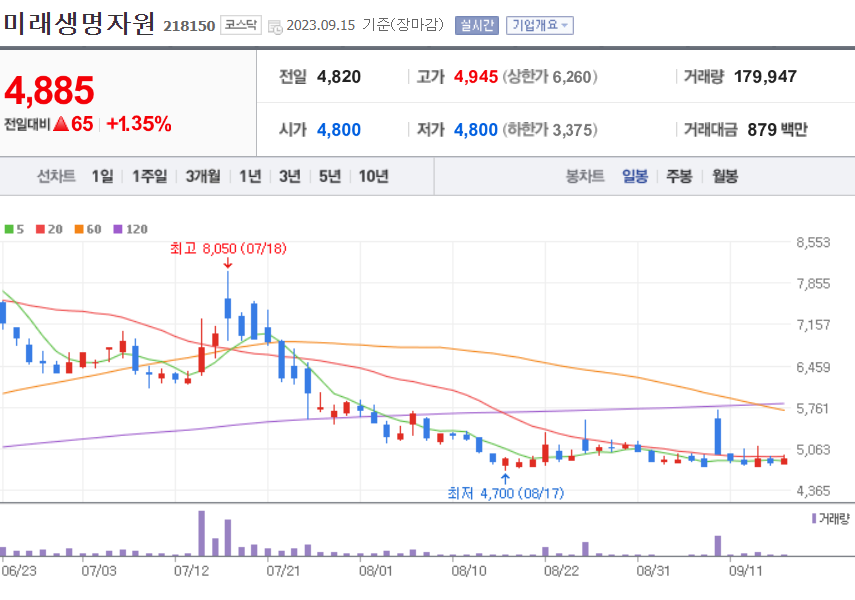Click the 07/12 date axis label
The image size is (855, 600).
pos(191,571)
